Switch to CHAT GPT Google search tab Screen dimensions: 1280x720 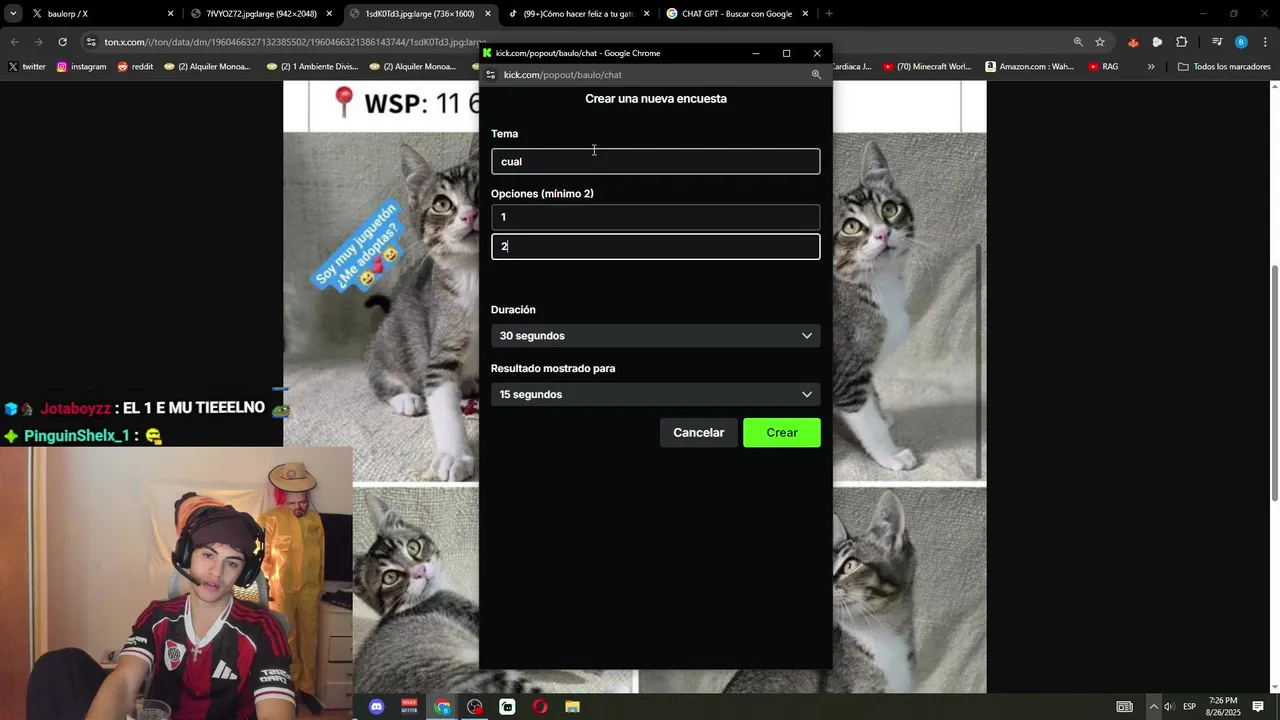(737, 14)
